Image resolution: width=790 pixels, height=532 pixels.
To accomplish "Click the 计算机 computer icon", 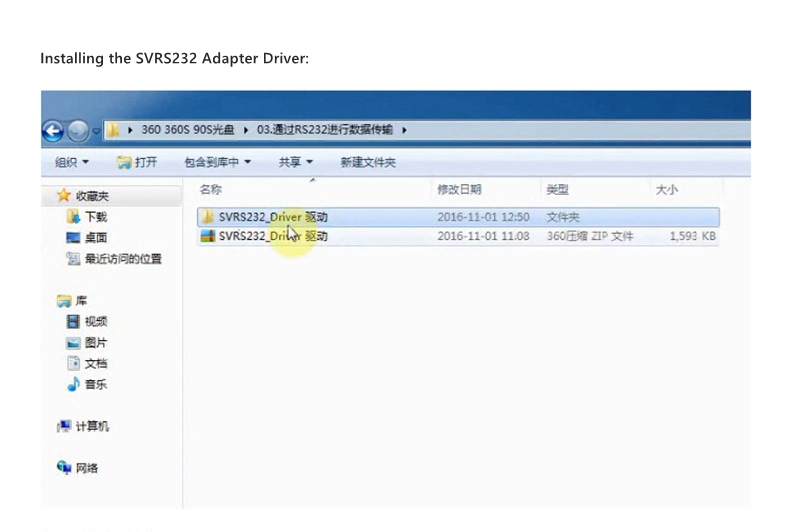I will 64,426.
